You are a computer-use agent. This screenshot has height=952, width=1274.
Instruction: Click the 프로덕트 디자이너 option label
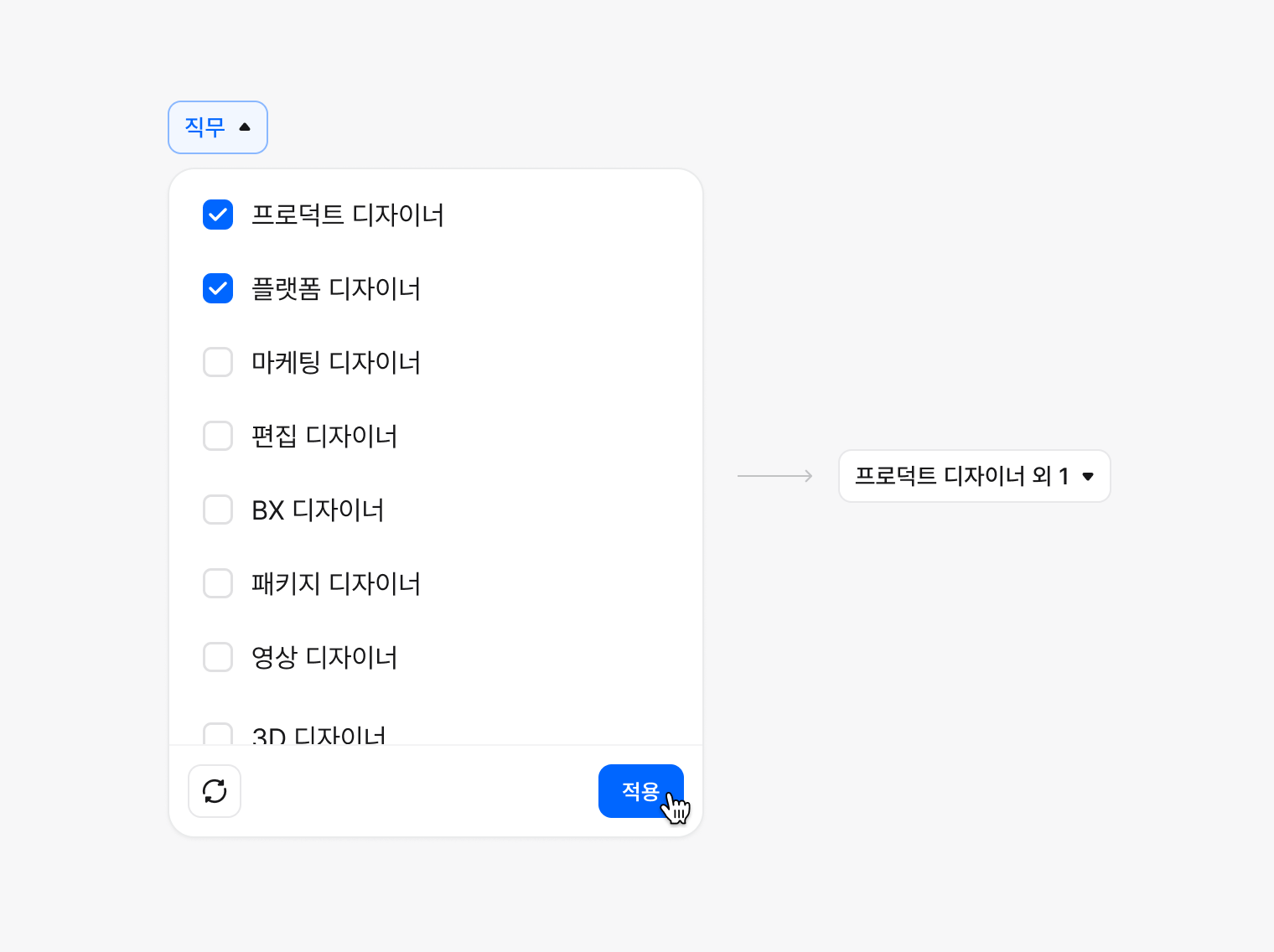[348, 215]
